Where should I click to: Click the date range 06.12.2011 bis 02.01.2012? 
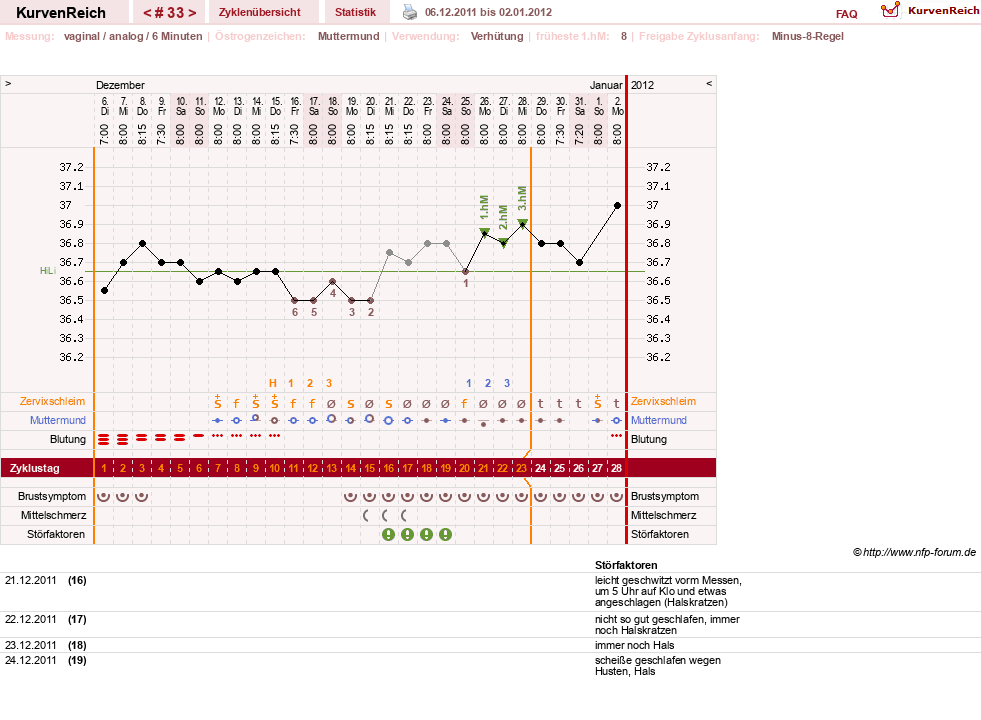[x=488, y=12]
